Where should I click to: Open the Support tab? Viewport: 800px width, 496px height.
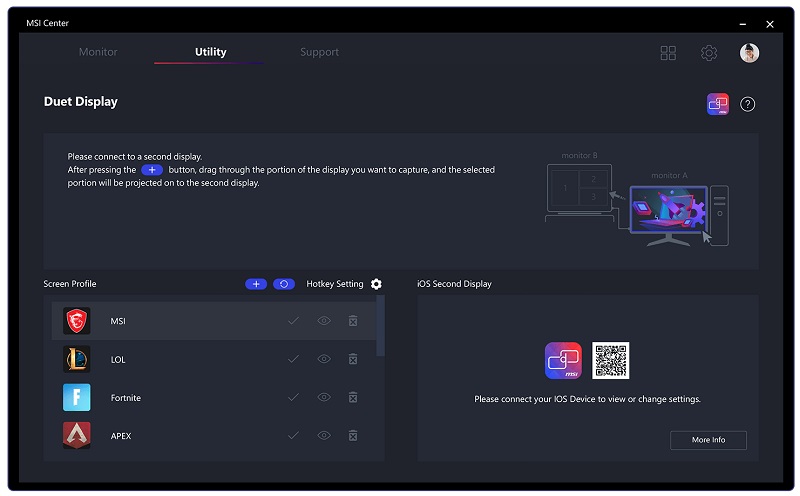pos(319,52)
